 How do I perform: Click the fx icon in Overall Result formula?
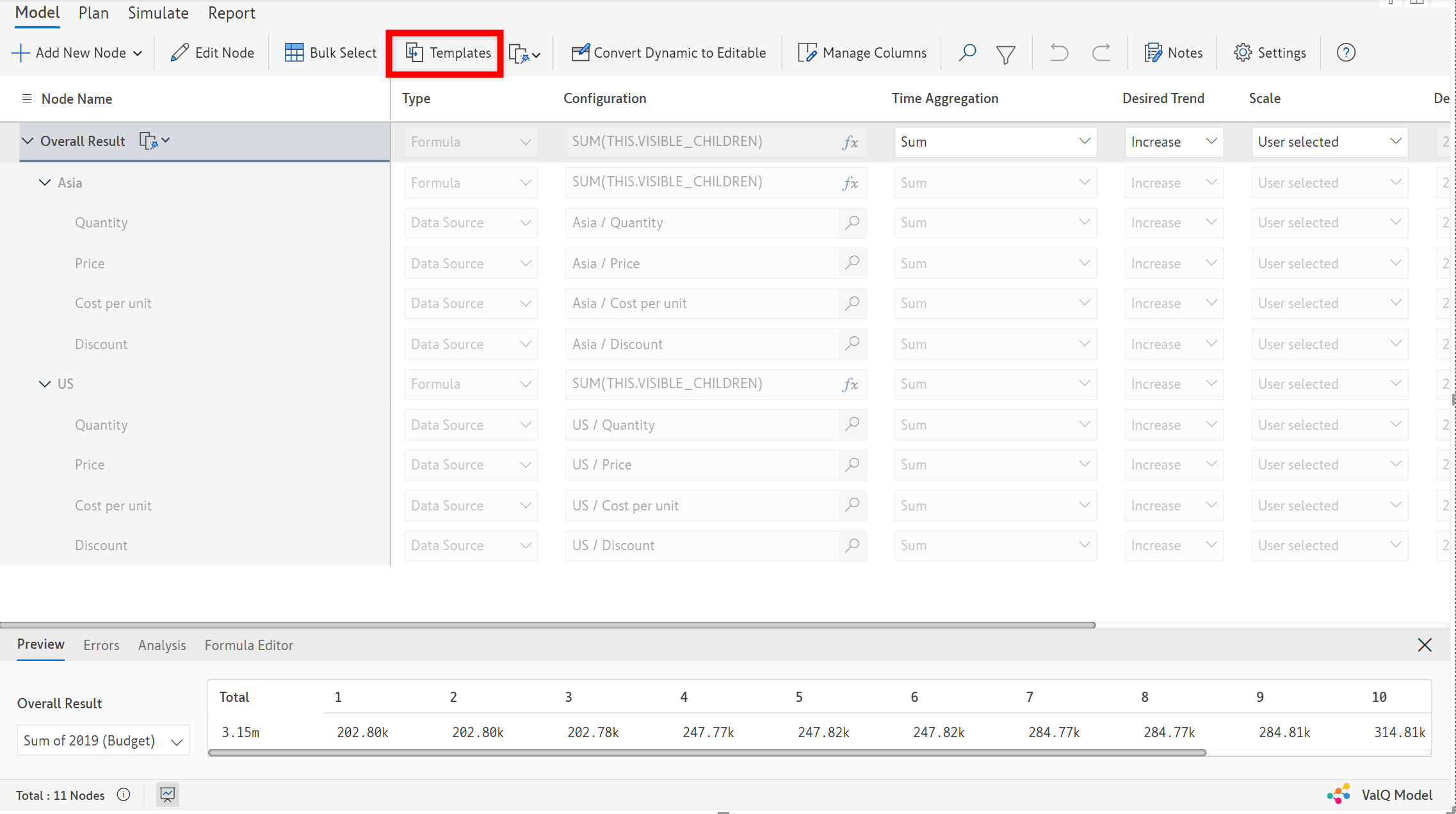[x=850, y=142]
